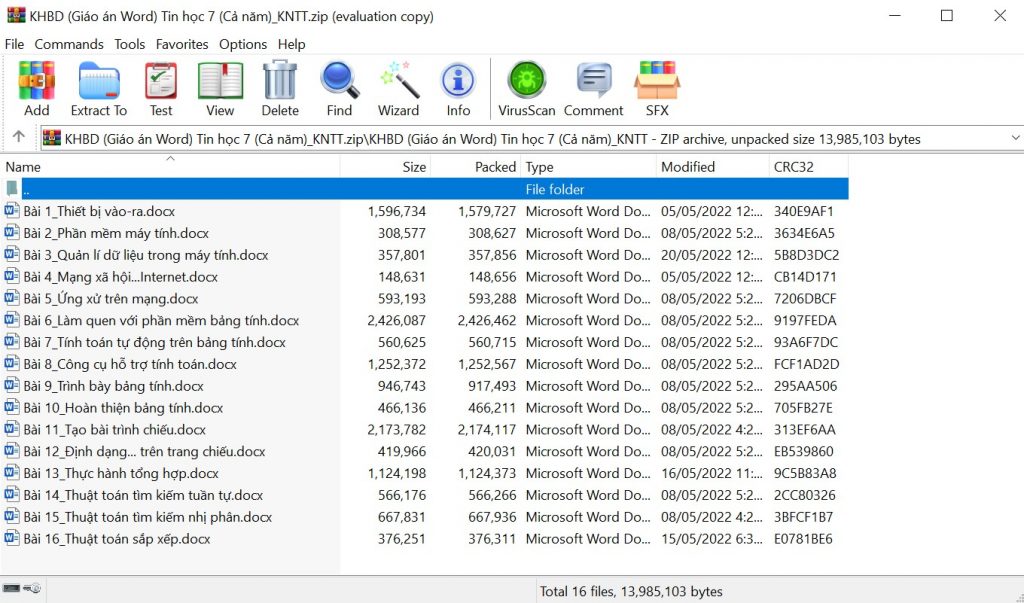1024x603 pixels.
Task: Open the Favorites menu
Action: tap(182, 44)
